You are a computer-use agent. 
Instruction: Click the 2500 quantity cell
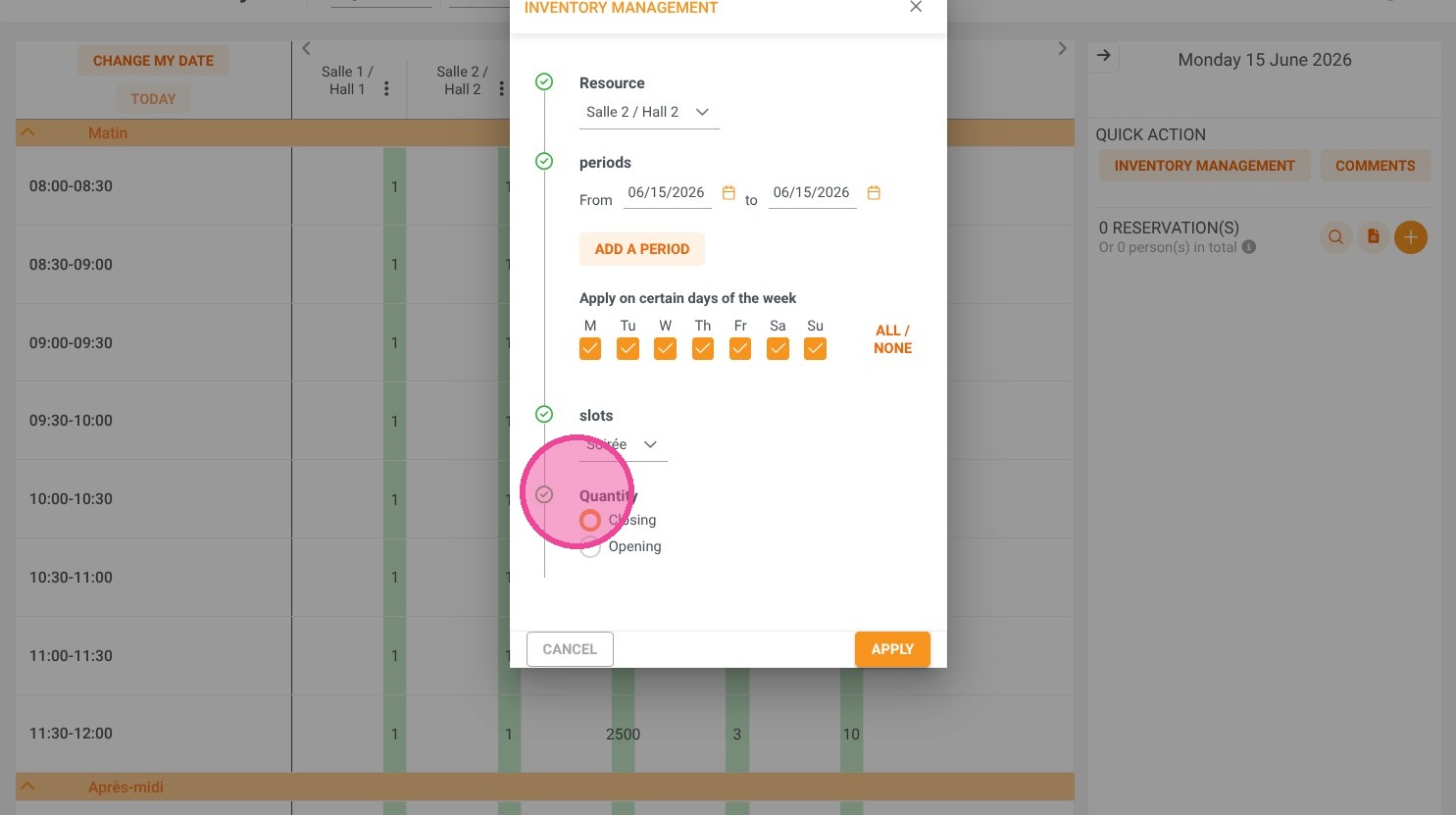click(623, 735)
